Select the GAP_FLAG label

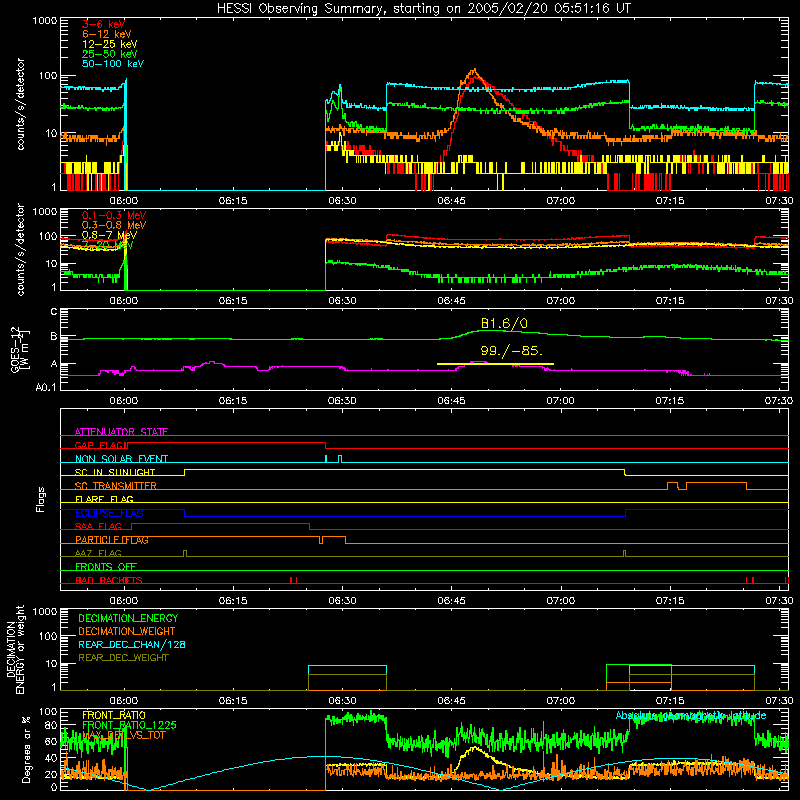(x=99, y=445)
